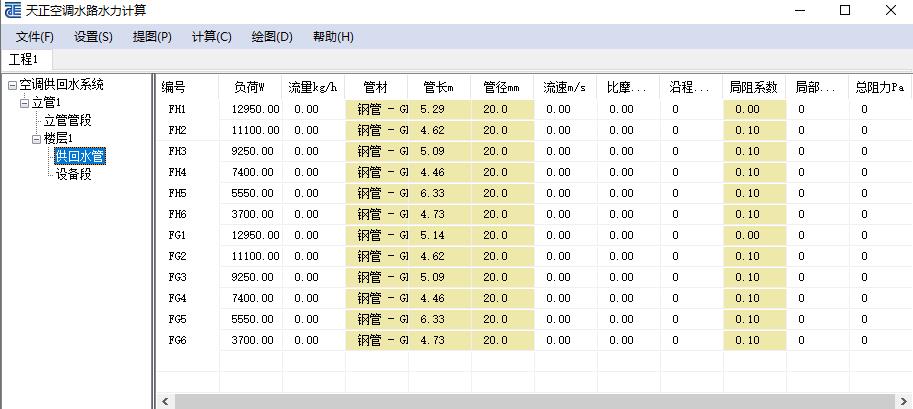Screen dimensions: 913x409
Task: Click the 负荷W column header
Action: pos(249,87)
